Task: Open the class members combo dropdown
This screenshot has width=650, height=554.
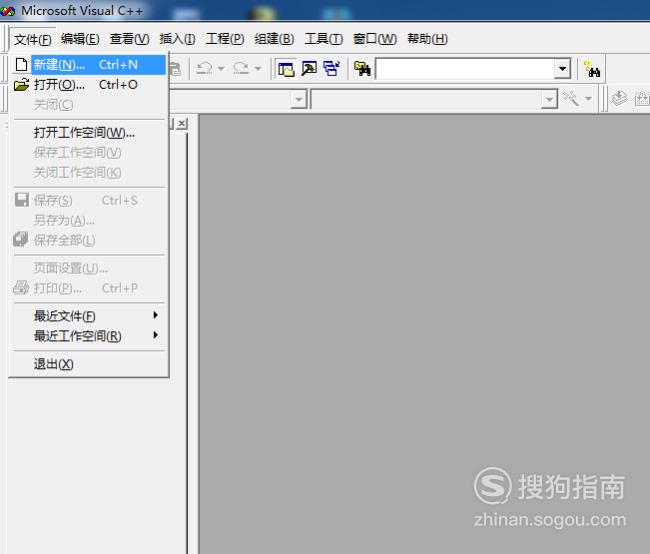Action: click(298, 100)
